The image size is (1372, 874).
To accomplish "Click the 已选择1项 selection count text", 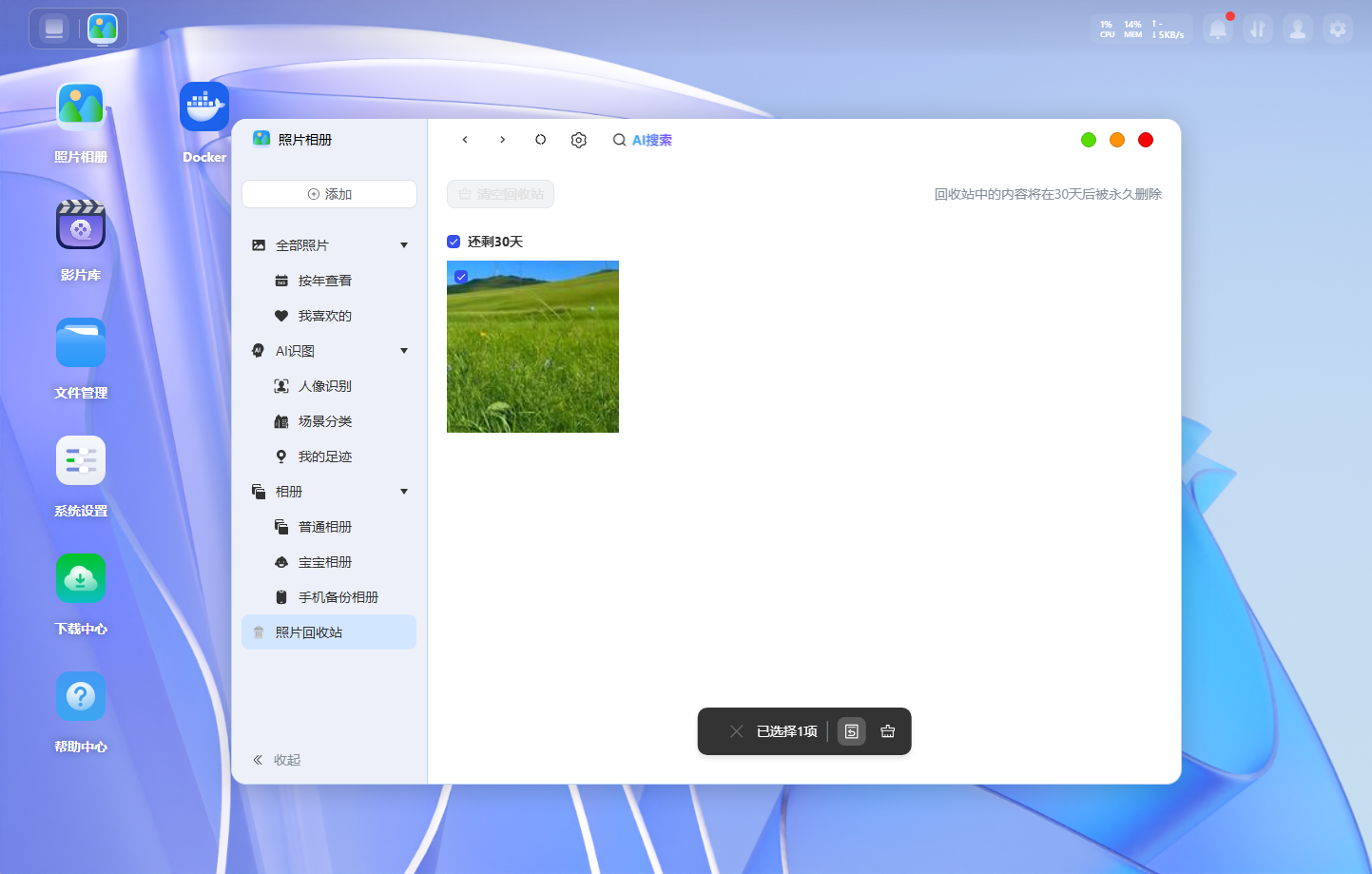I will click(787, 731).
